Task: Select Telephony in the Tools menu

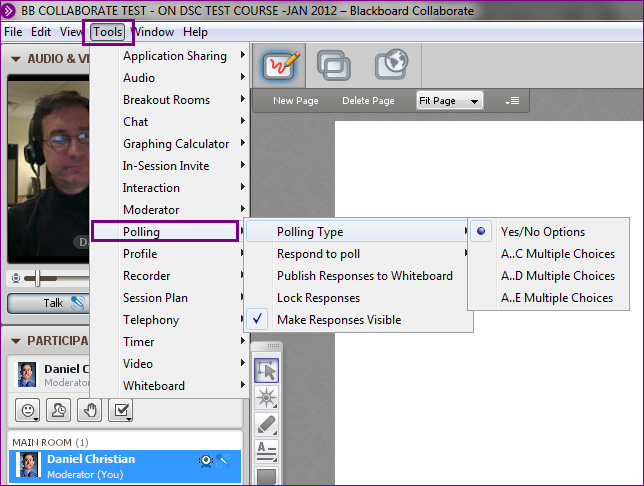Action: pyautogui.click(x=169, y=320)
